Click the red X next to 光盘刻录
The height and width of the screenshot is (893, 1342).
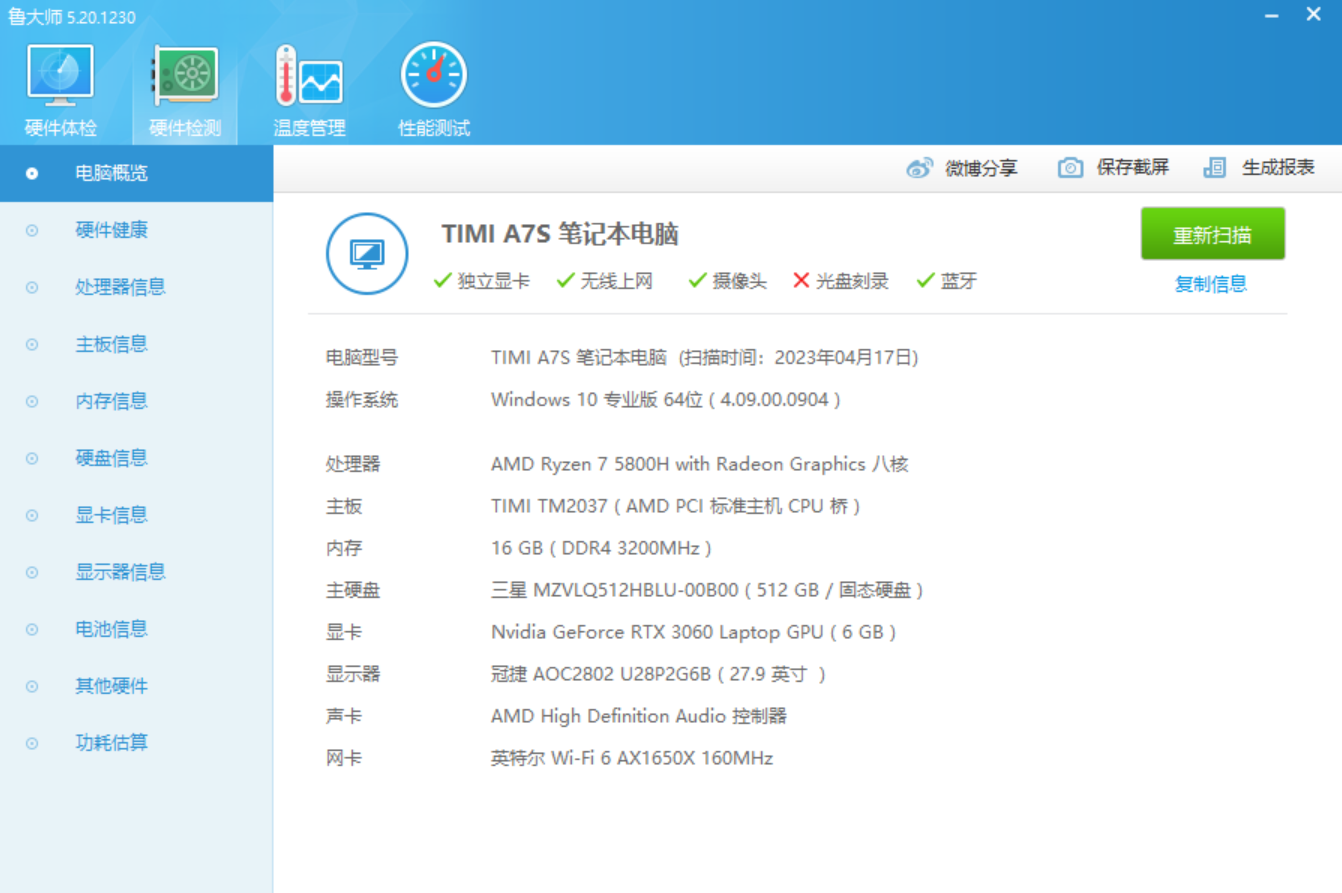[801, 281]
